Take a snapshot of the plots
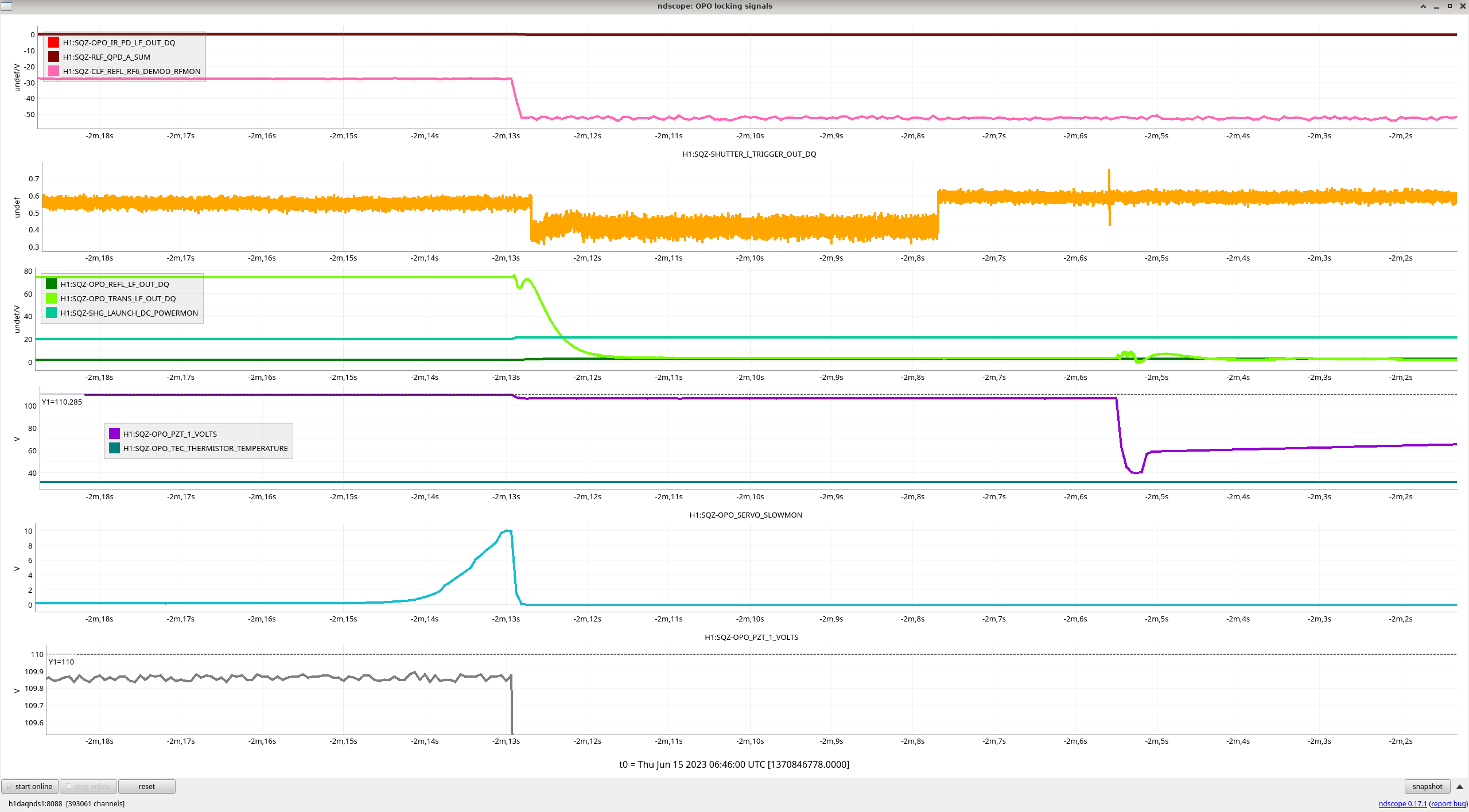Image resolution: width=1469 pixels, height=812 pixels. coord(1427,787)
